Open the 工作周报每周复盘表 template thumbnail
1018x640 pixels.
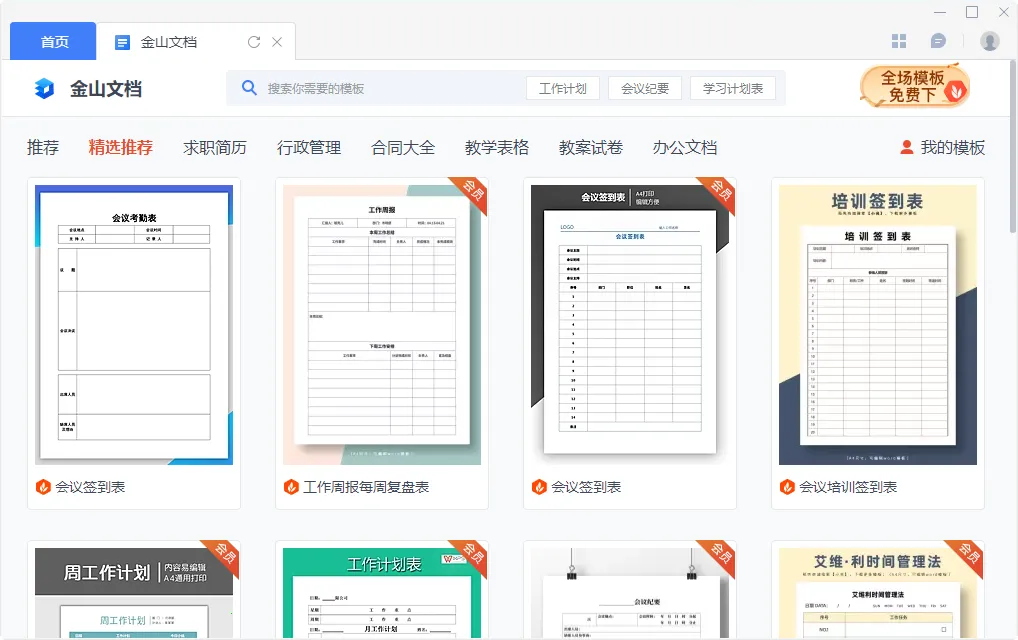coord(381,324)
